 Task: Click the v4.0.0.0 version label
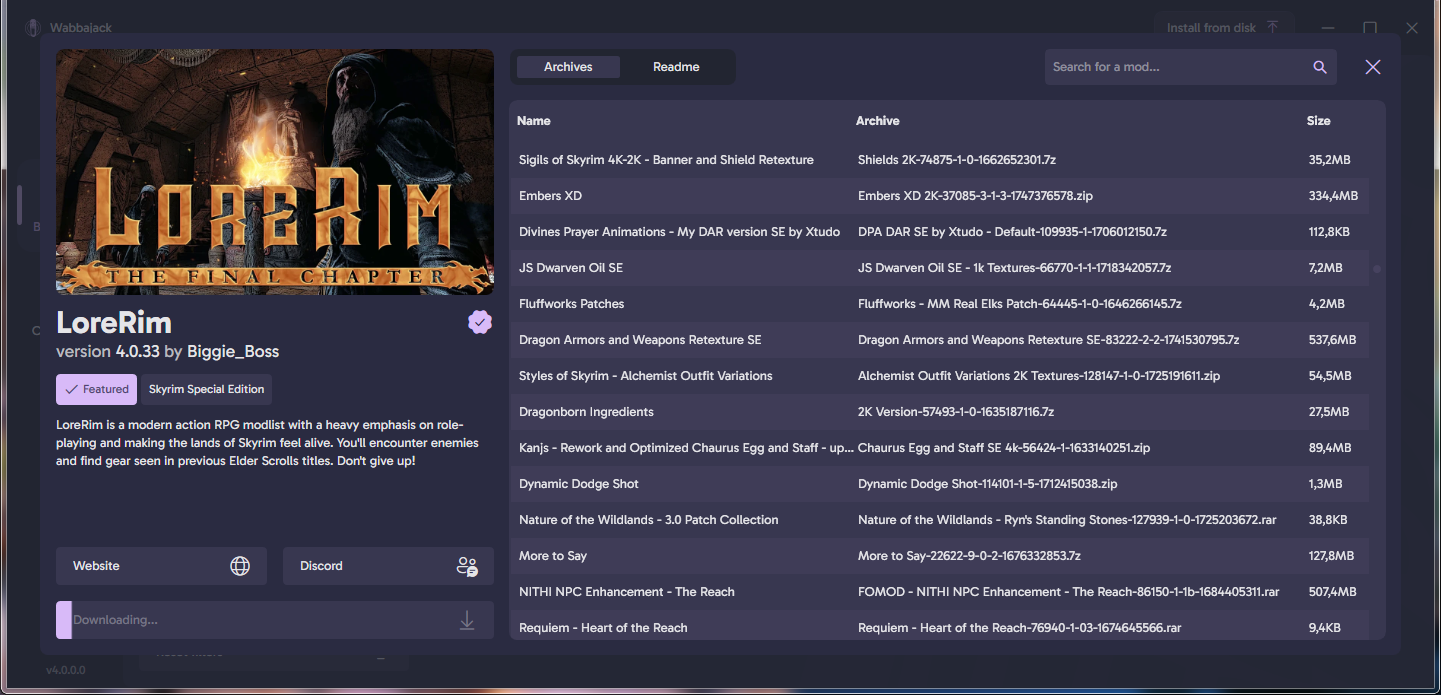(x=66, y=669)
